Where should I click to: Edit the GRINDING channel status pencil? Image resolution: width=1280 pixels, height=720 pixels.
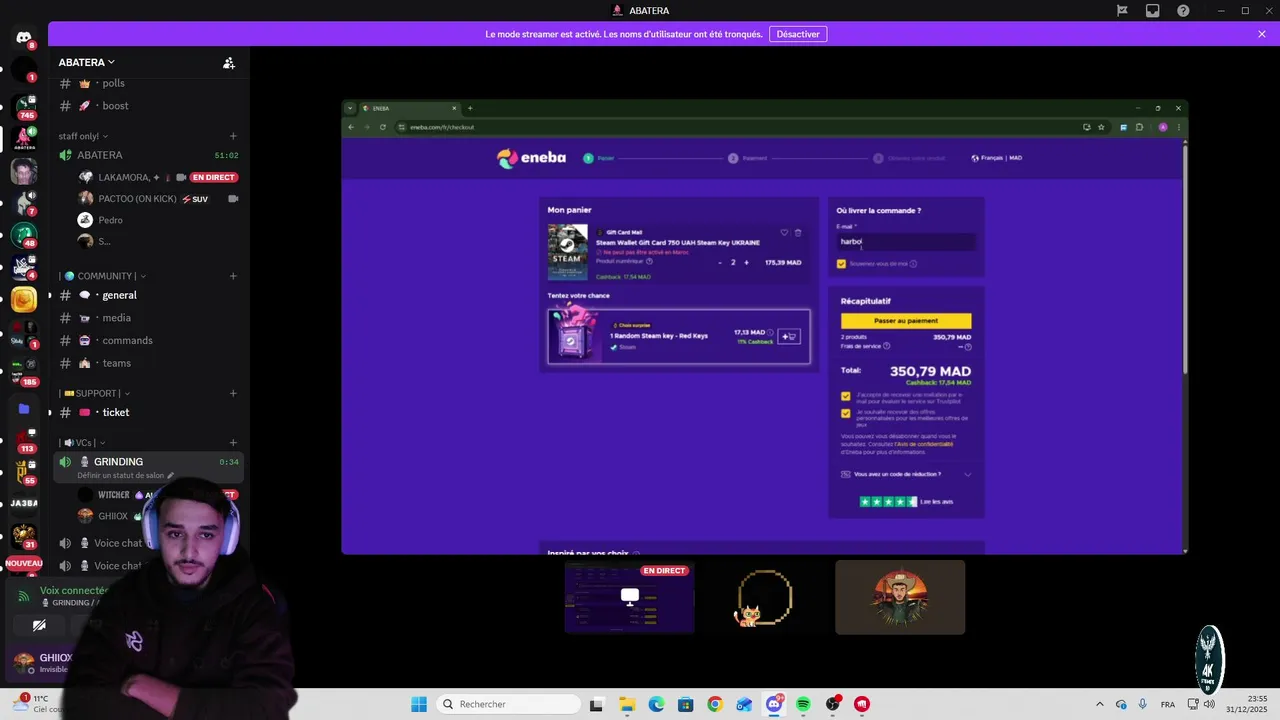pos(171,476)
